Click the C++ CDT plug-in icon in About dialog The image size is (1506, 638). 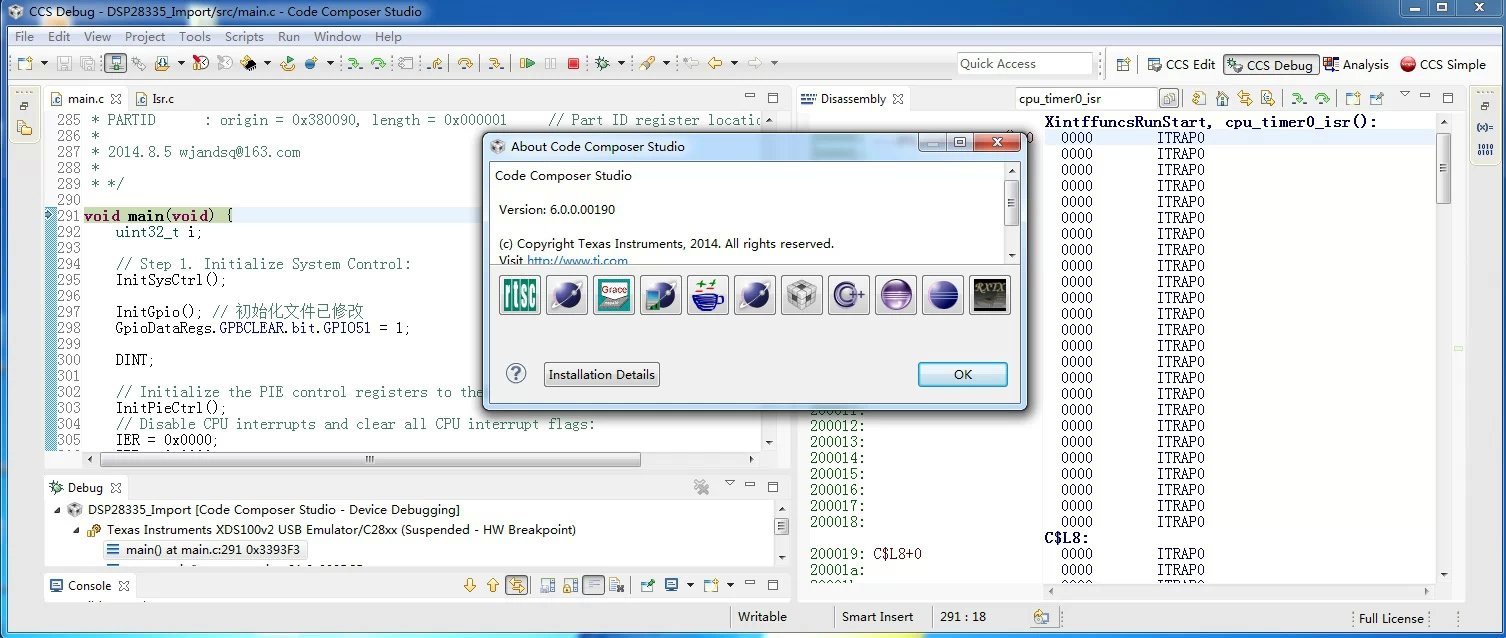pos(848,295)
